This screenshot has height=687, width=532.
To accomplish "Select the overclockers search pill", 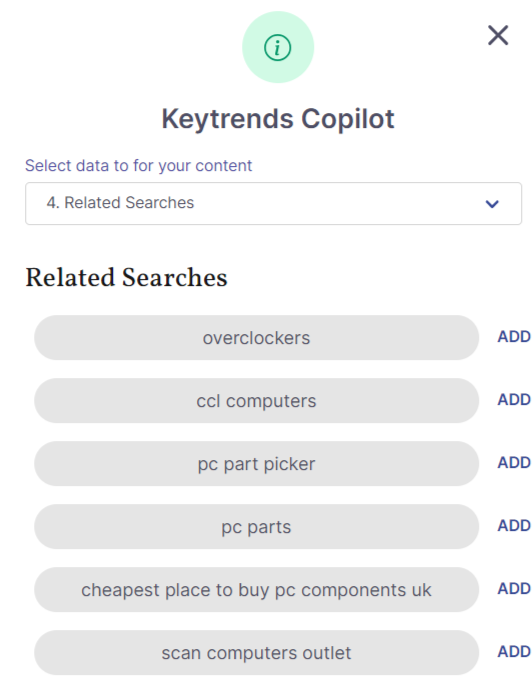I will 256,338.
